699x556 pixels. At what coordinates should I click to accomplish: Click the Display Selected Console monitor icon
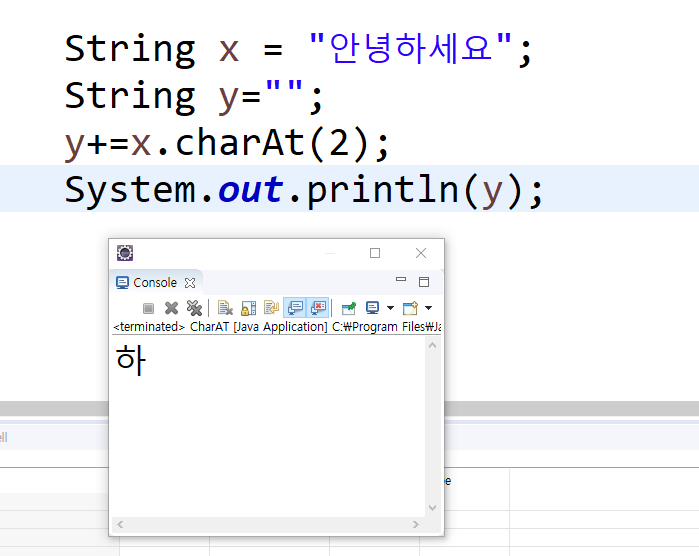(x=372, y=308)
